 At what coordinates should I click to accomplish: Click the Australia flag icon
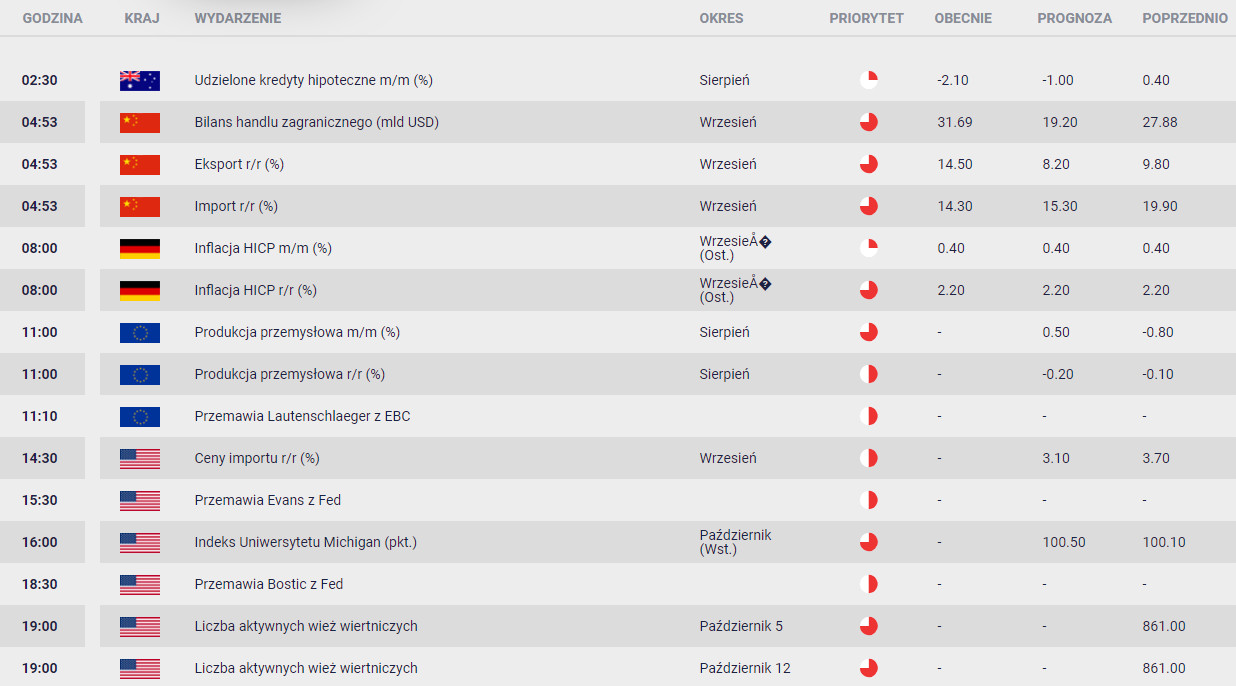139,81
